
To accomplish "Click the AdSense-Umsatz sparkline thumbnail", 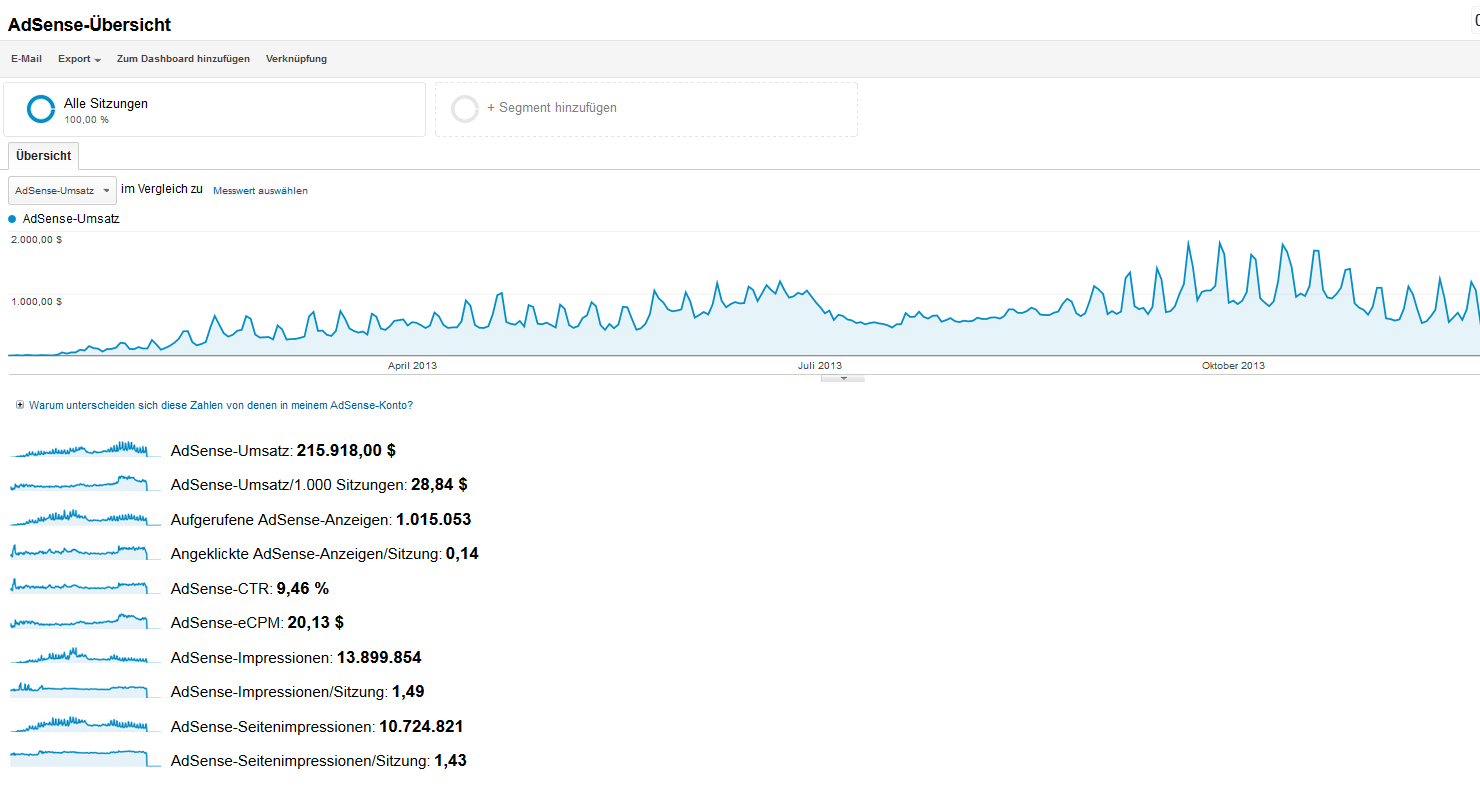I will click(x=85, y=449).
